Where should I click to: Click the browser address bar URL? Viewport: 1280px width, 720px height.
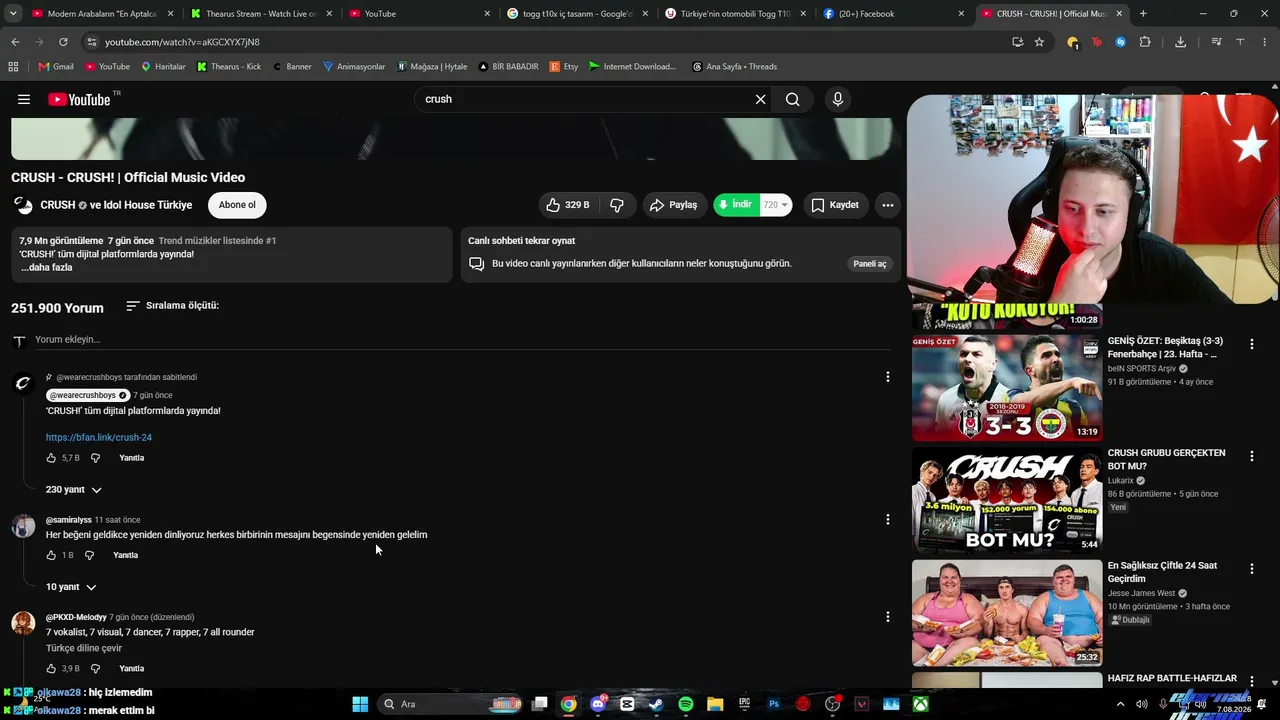pos(182,42)
